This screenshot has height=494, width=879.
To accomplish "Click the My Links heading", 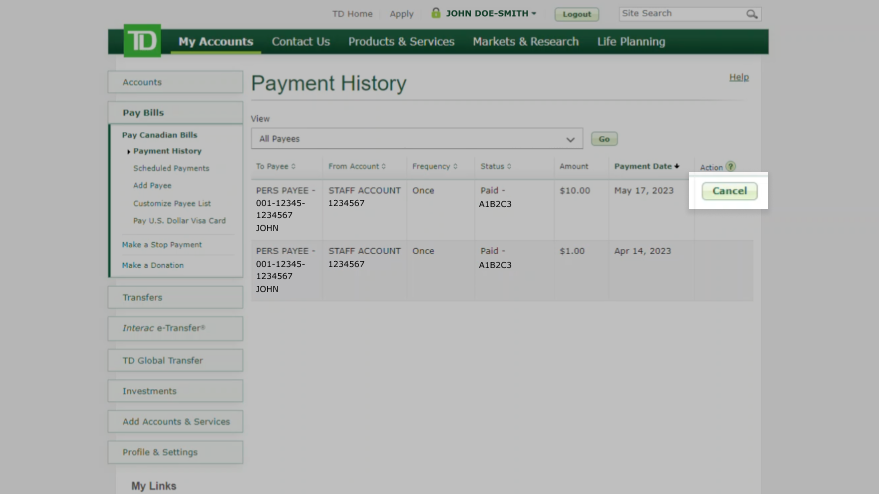I will [154, 486].
